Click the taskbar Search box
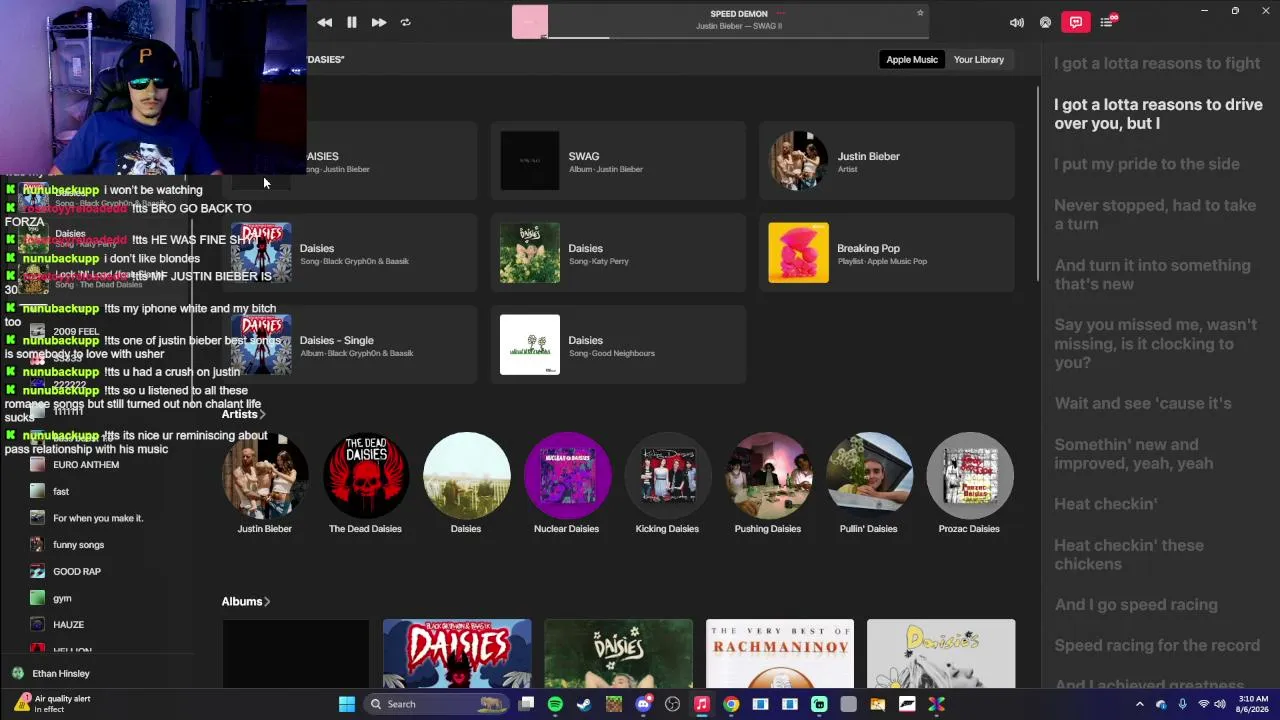Screen dimensions: 1280x720 (437, 704)
